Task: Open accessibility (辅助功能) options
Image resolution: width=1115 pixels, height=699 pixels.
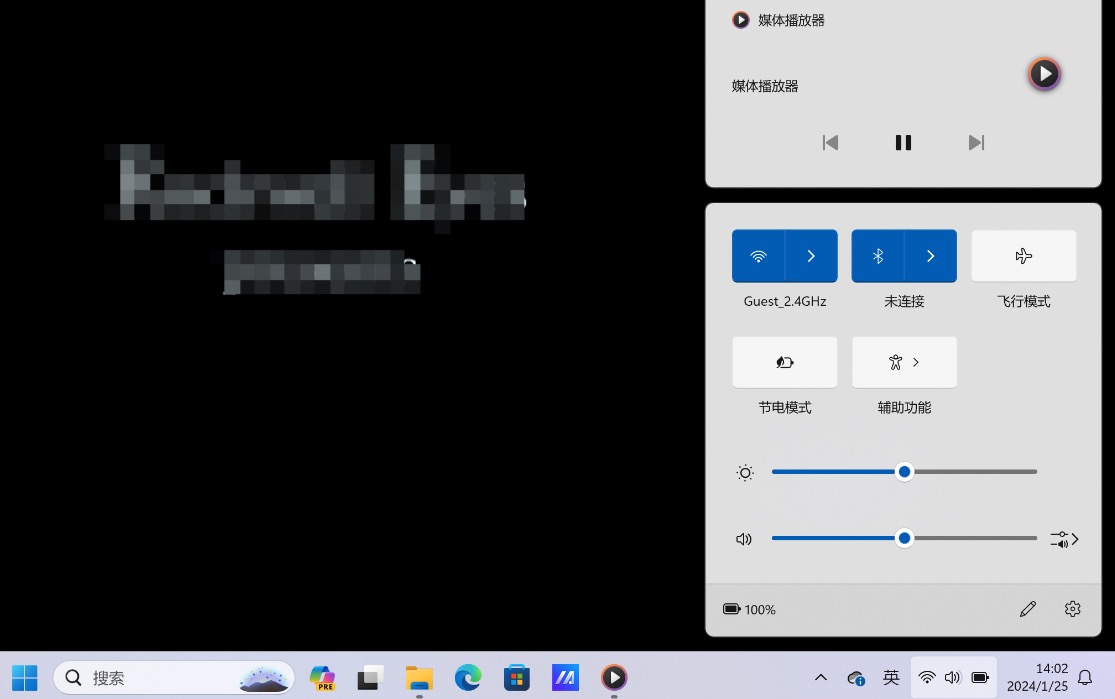Action: click(904, 362)
